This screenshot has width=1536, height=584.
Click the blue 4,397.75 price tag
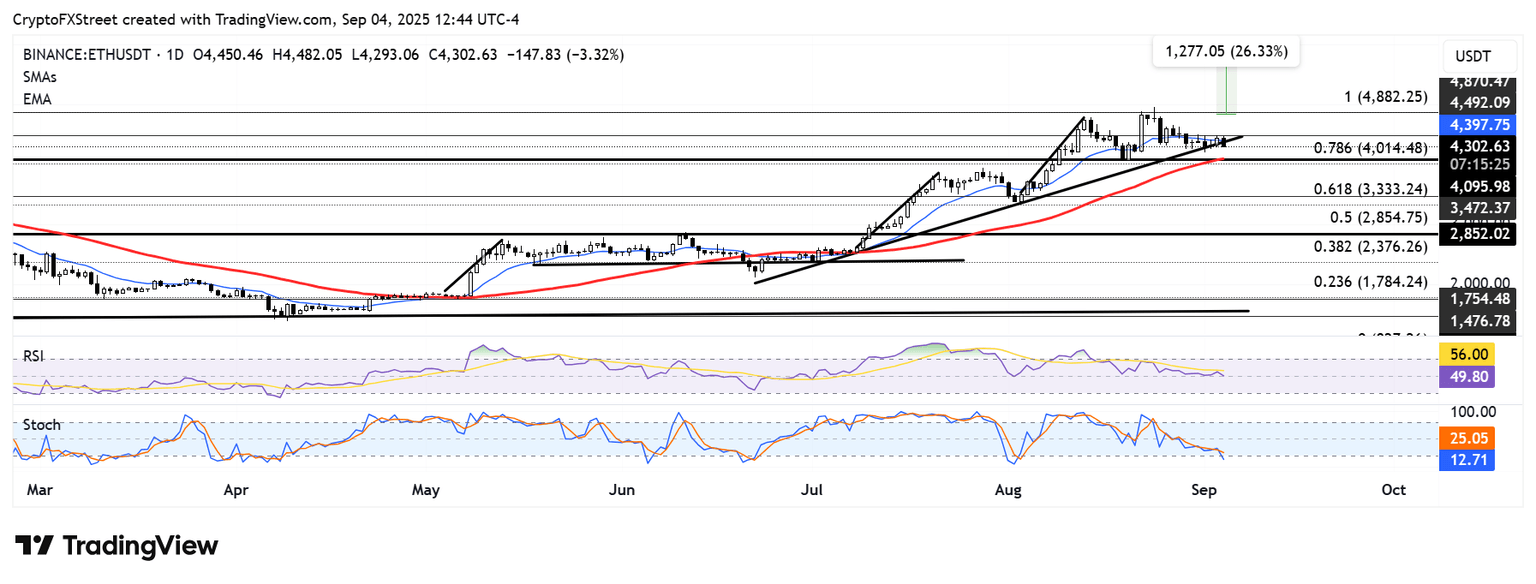(1476, 125)
